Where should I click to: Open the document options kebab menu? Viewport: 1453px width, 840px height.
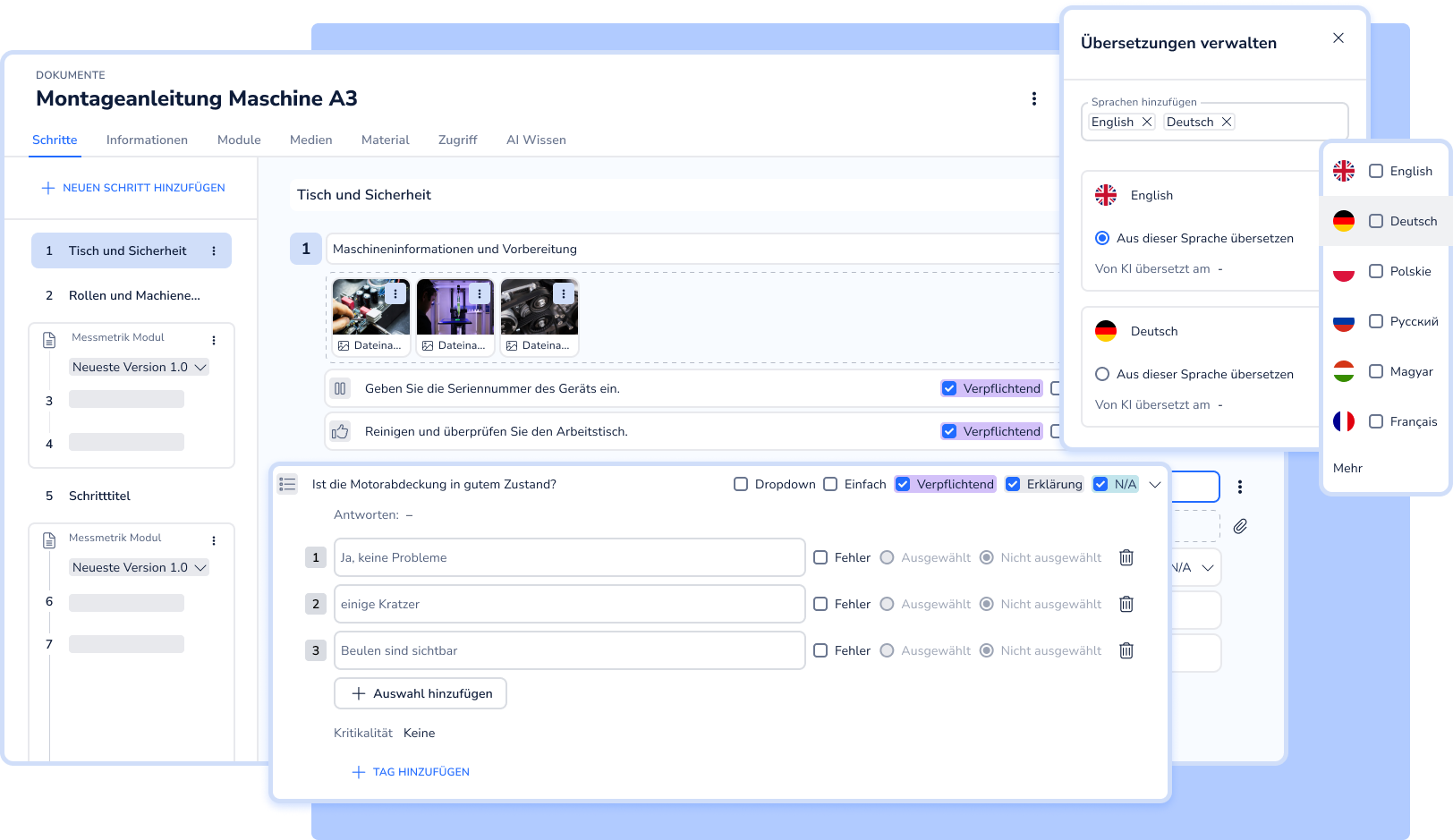(x=1034, y=98)
